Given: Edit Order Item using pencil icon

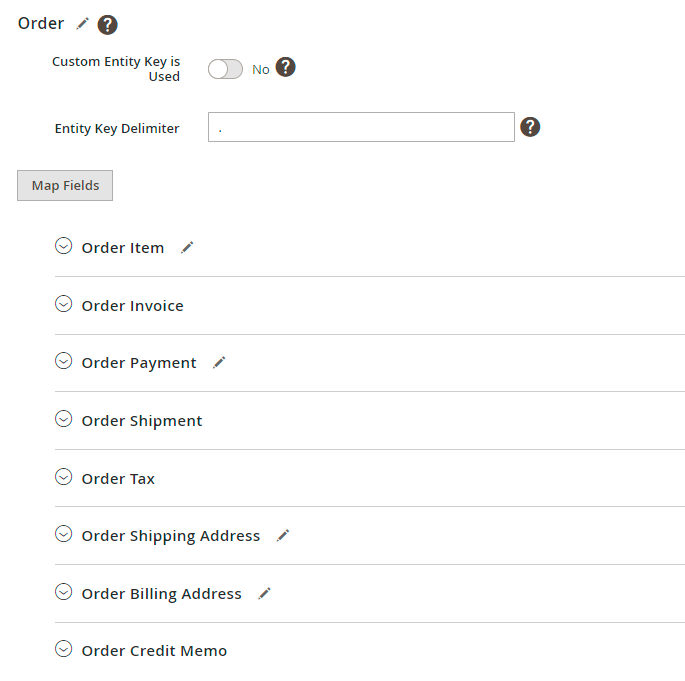Looking at the screenshot, I should coord(187,247).
